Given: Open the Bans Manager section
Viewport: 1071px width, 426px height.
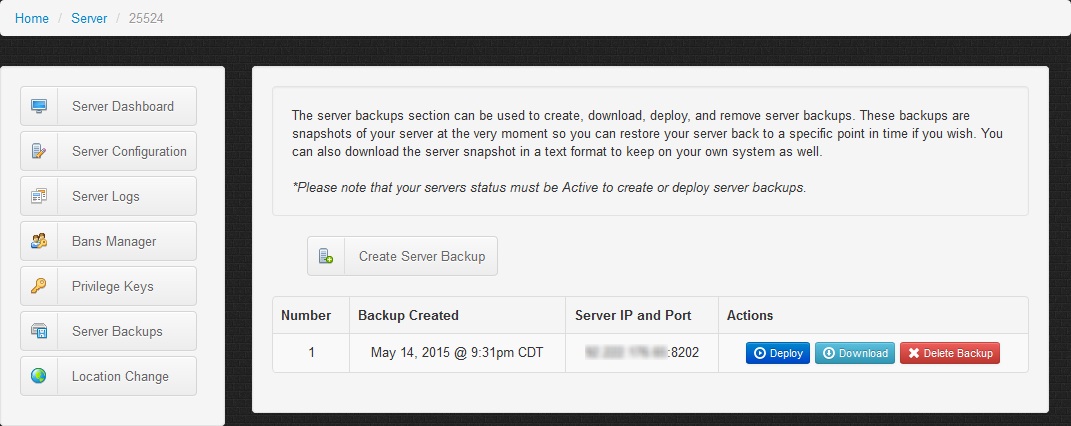Looking at the screenshot, I should (114, 241).
